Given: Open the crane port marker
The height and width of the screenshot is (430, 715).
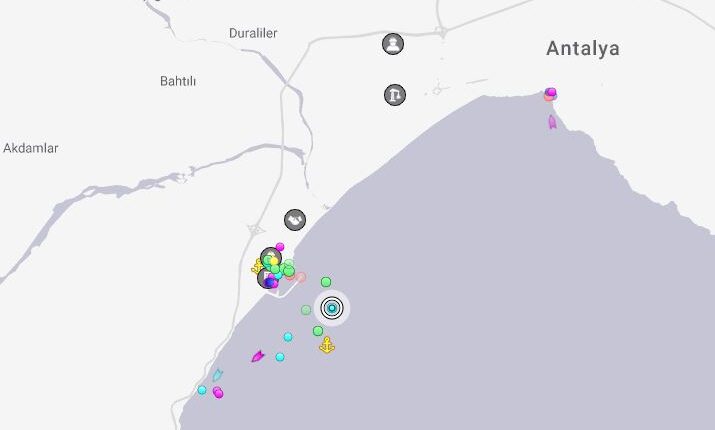Looking at the screenshot, I should (x=395, y=95).
